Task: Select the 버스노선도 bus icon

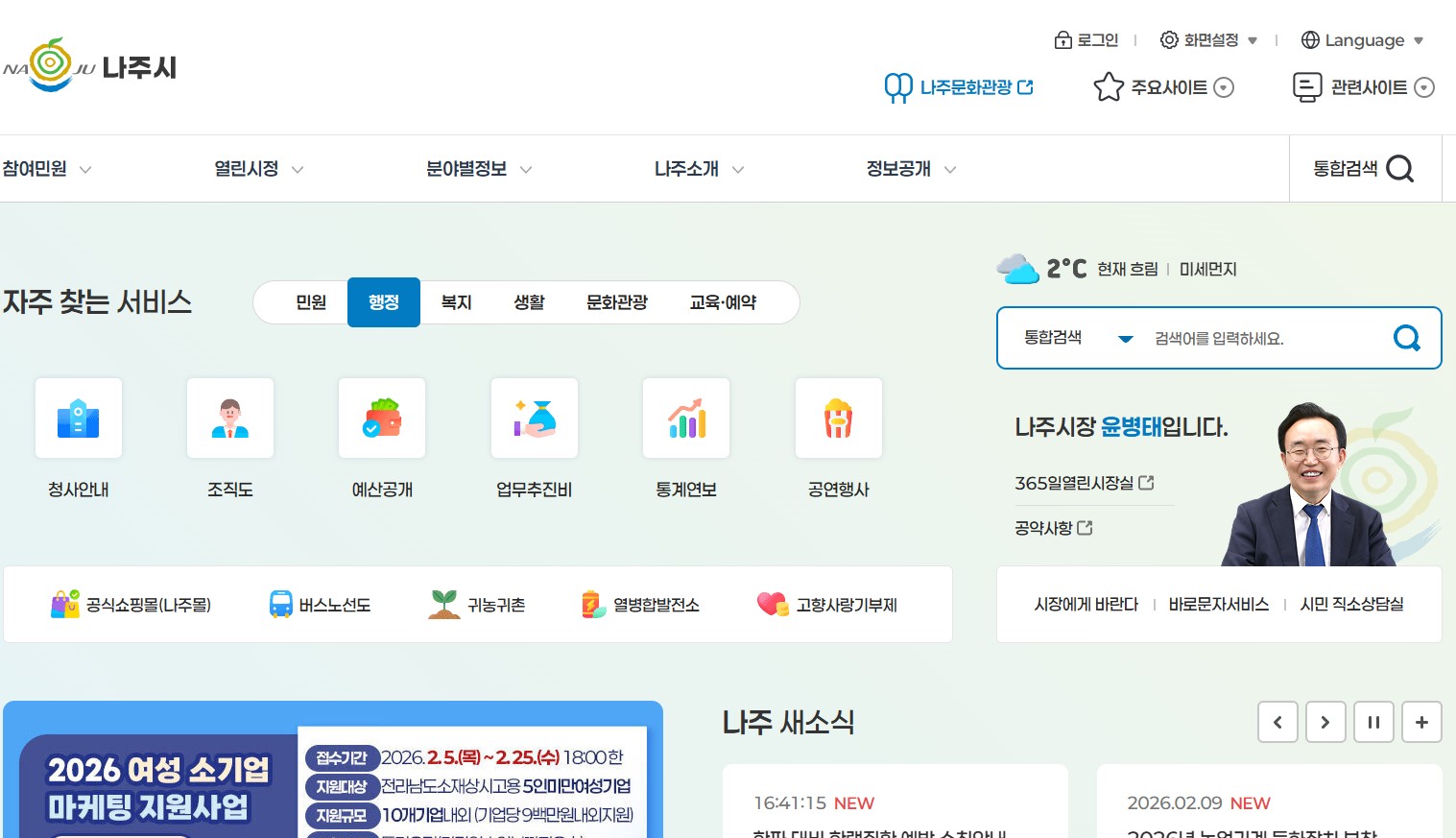Action: [279, 604]
